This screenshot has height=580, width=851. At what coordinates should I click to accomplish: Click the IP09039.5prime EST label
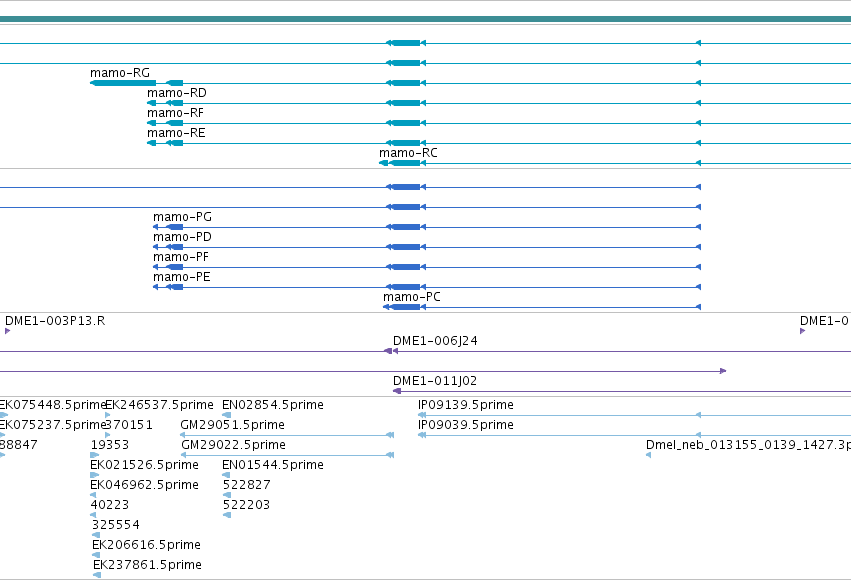[x=466, y=425]
